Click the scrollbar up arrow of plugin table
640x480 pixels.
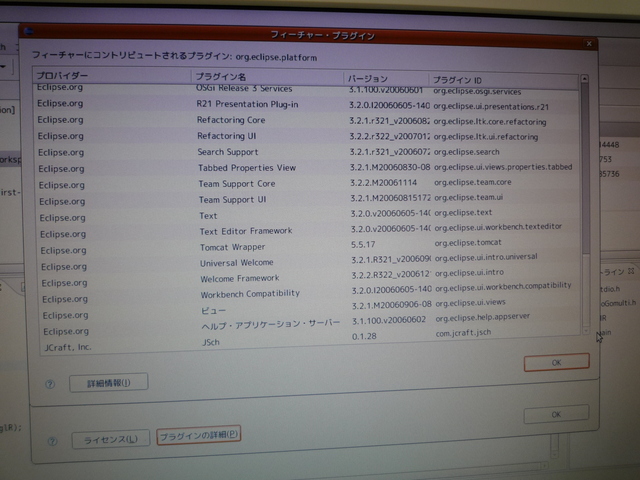tap(584, 78)
